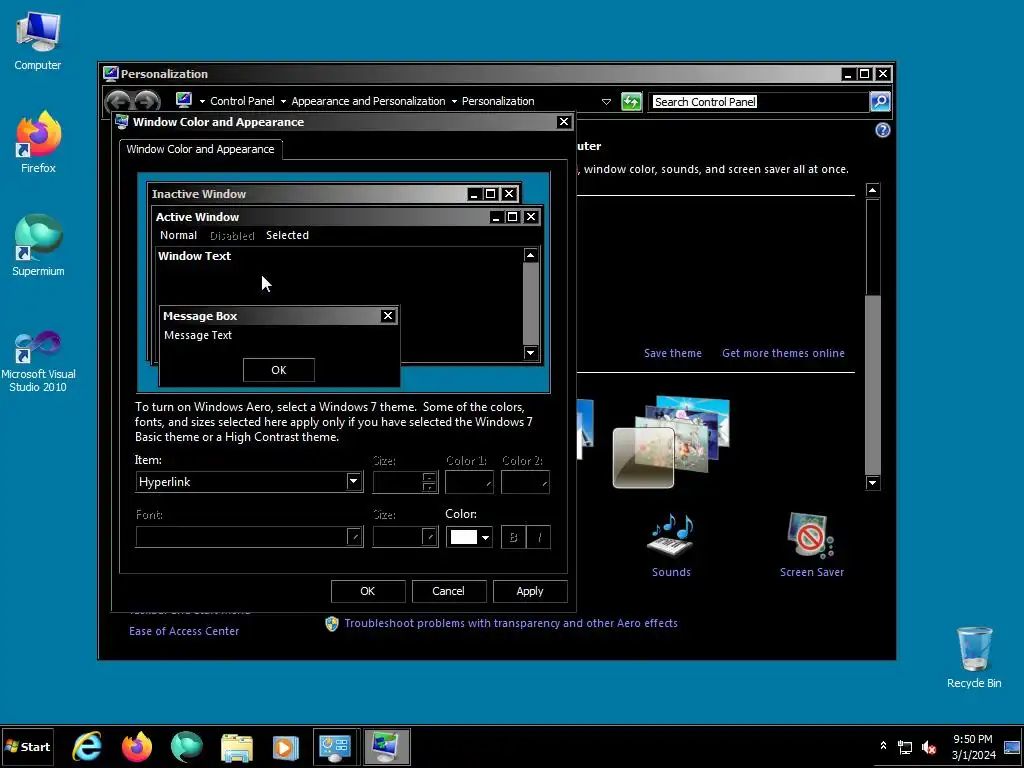This screenshot has height=768, width=1024.
Task: Open Screen Saver settings icon
Action: (812, 545)
